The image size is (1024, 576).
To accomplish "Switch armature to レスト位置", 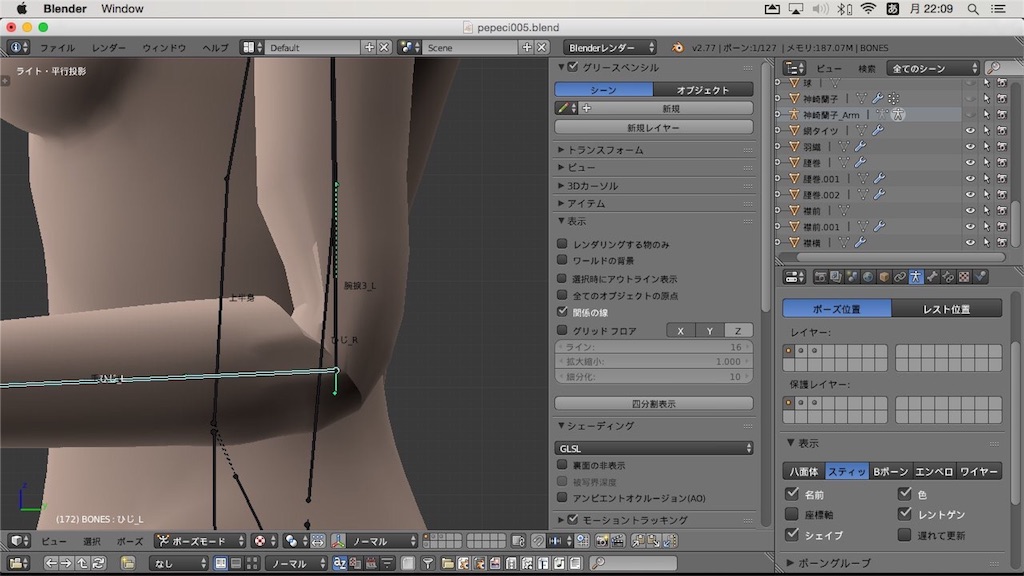I will (946, 309).
